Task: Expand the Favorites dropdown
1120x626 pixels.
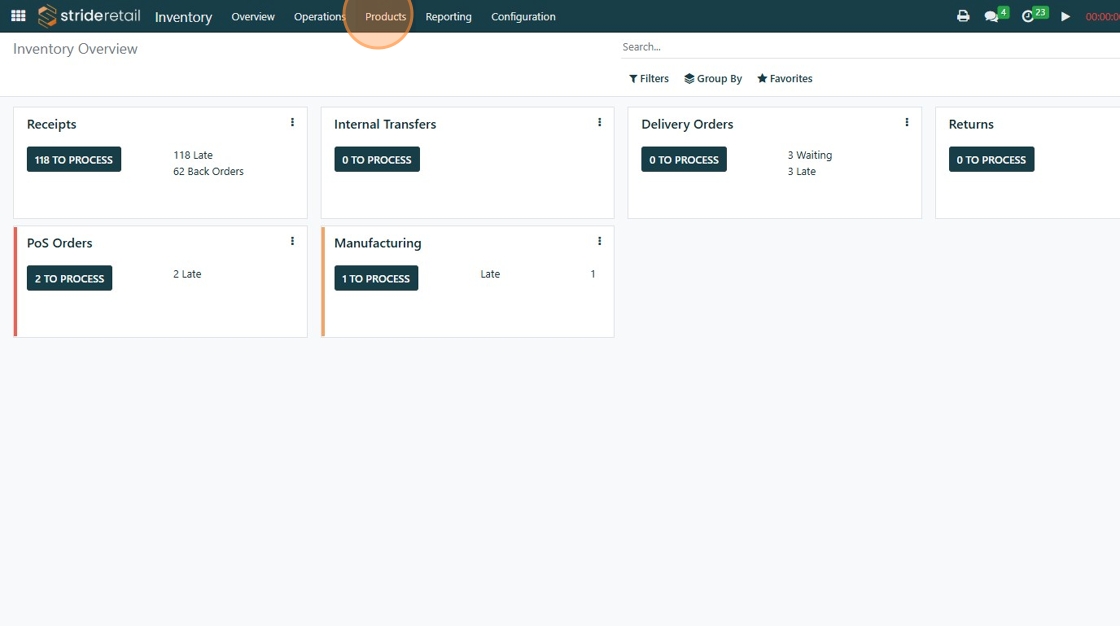Action: [785, 79]
